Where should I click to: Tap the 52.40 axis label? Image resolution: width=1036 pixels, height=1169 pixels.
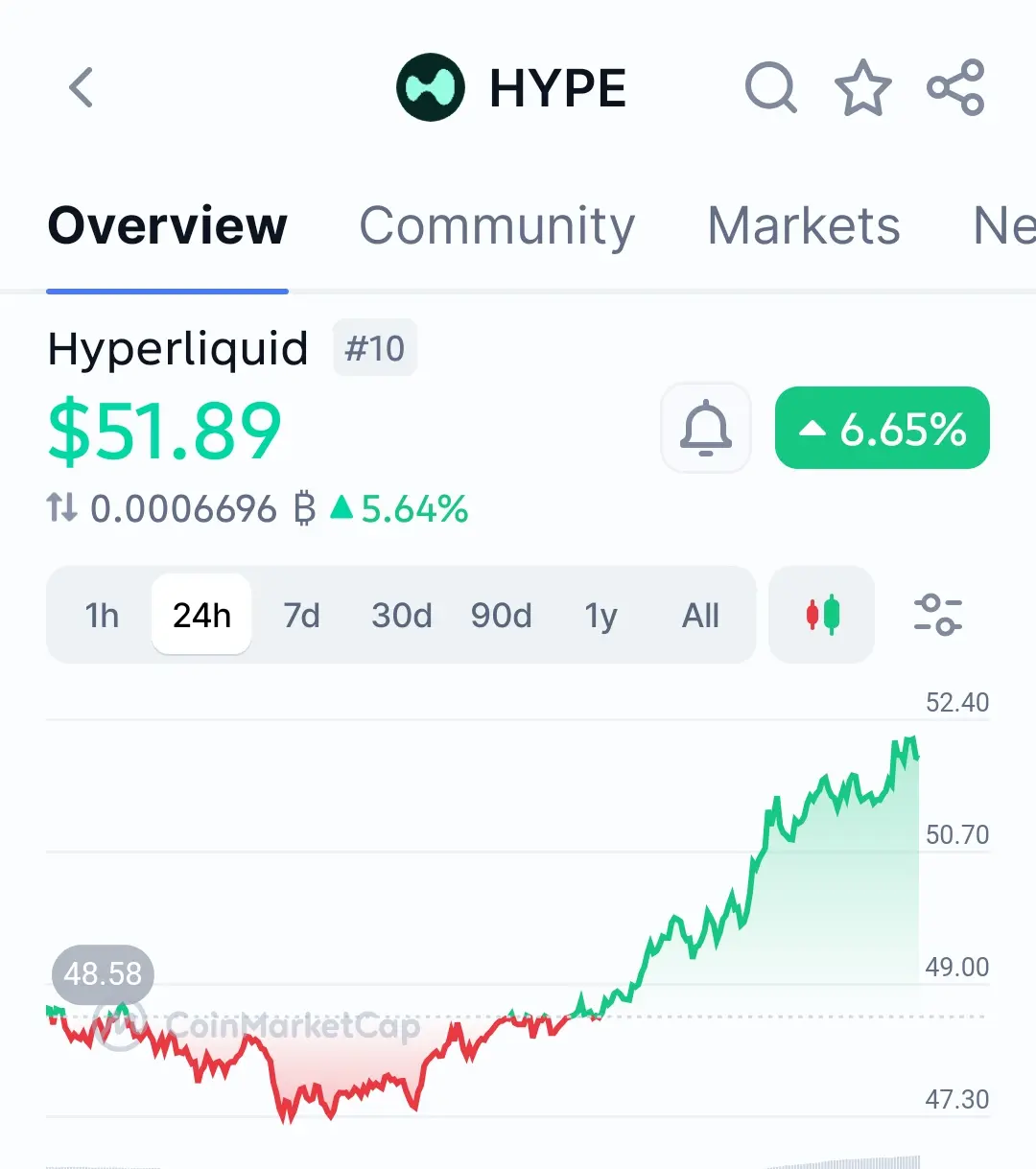956,703
